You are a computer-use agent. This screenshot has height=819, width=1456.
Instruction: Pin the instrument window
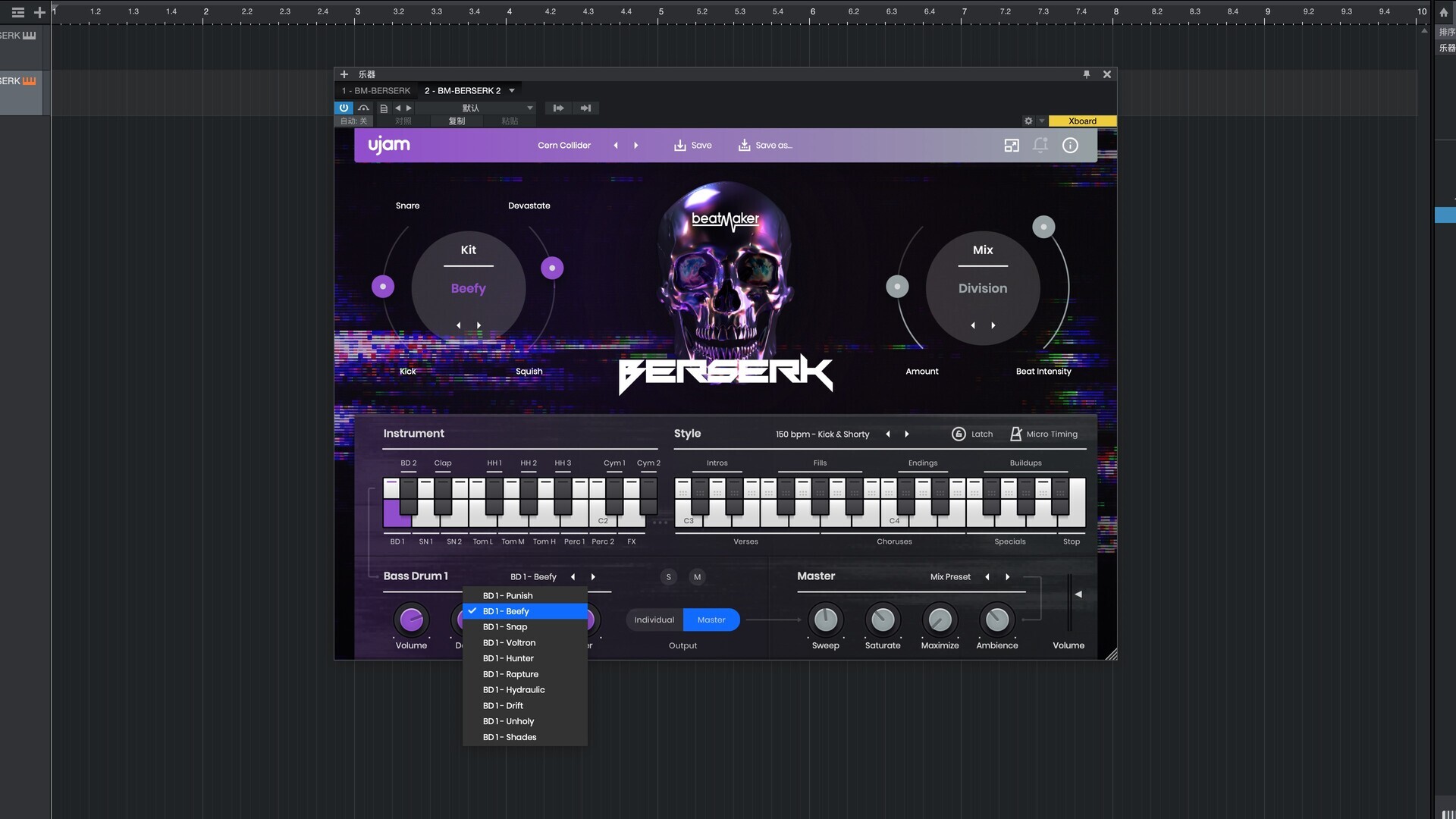pyautogui.click(x=1086, y=74)
